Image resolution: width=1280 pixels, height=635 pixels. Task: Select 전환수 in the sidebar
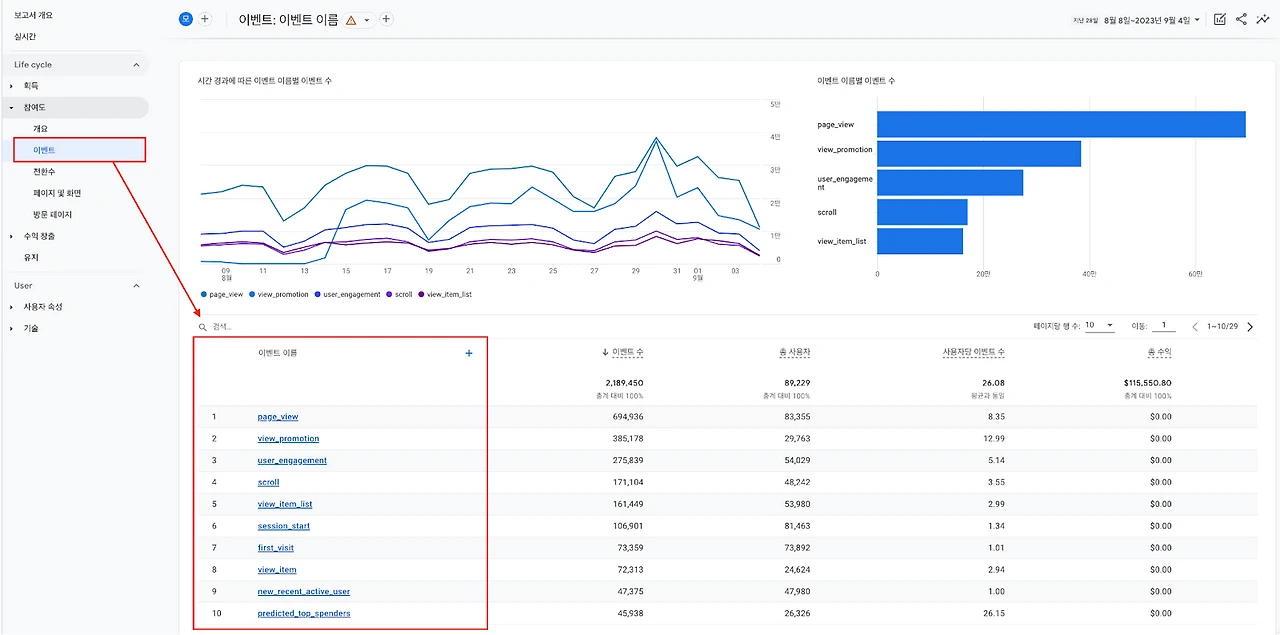coord(44,172)
